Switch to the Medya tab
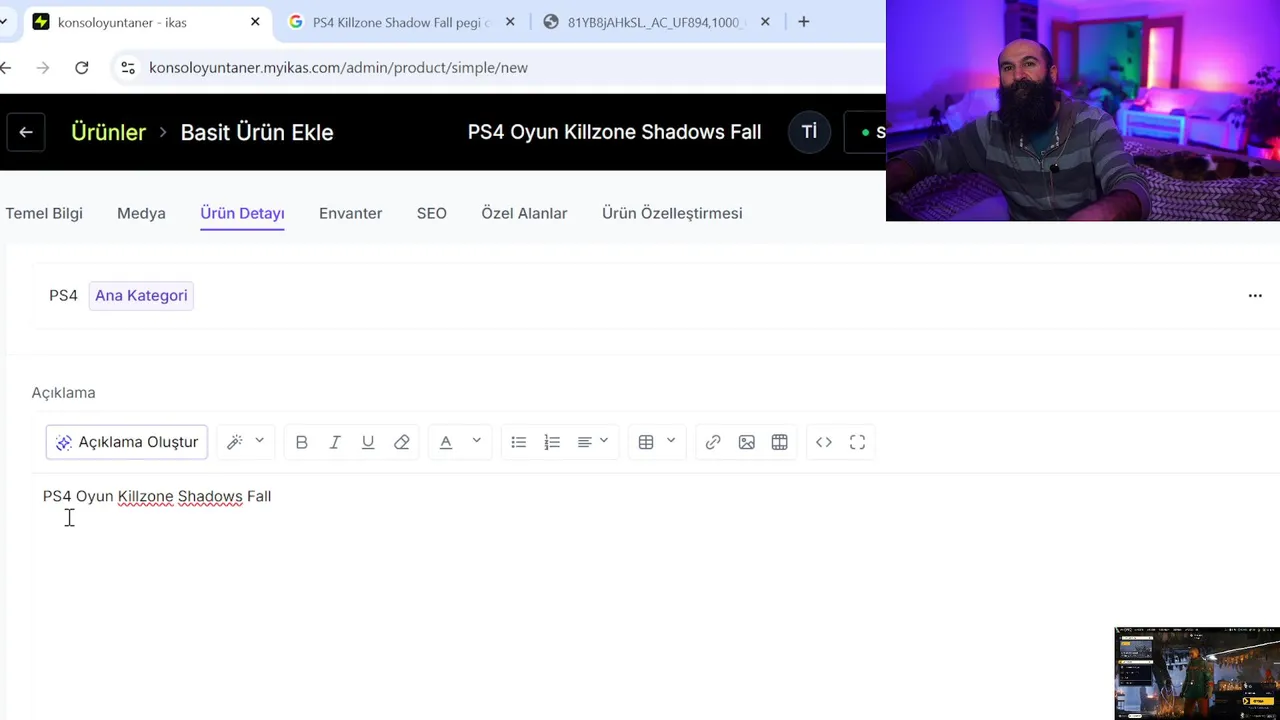 (x=141, y=213)
